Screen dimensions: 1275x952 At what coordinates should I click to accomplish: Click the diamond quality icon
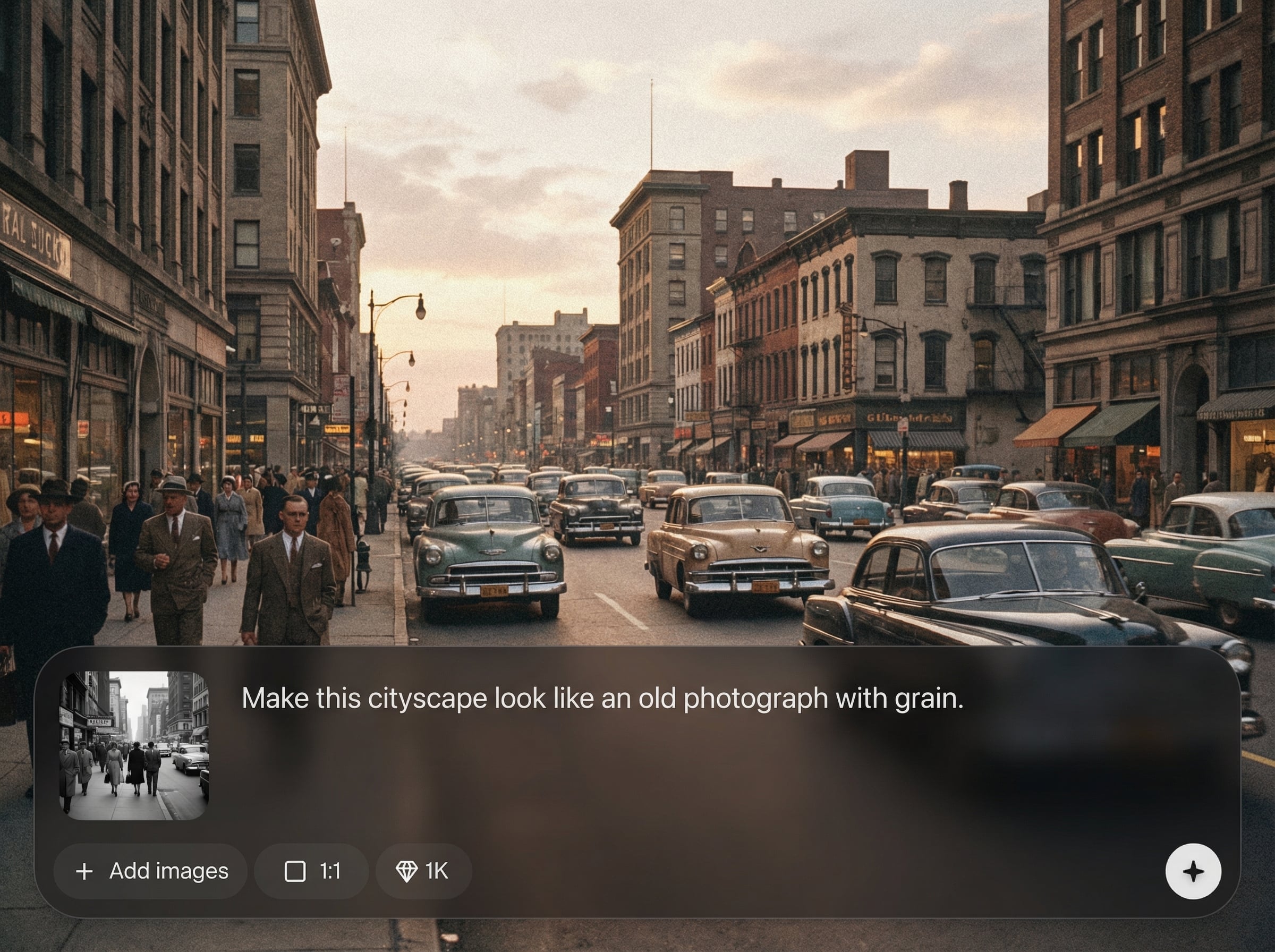point(406,871)
